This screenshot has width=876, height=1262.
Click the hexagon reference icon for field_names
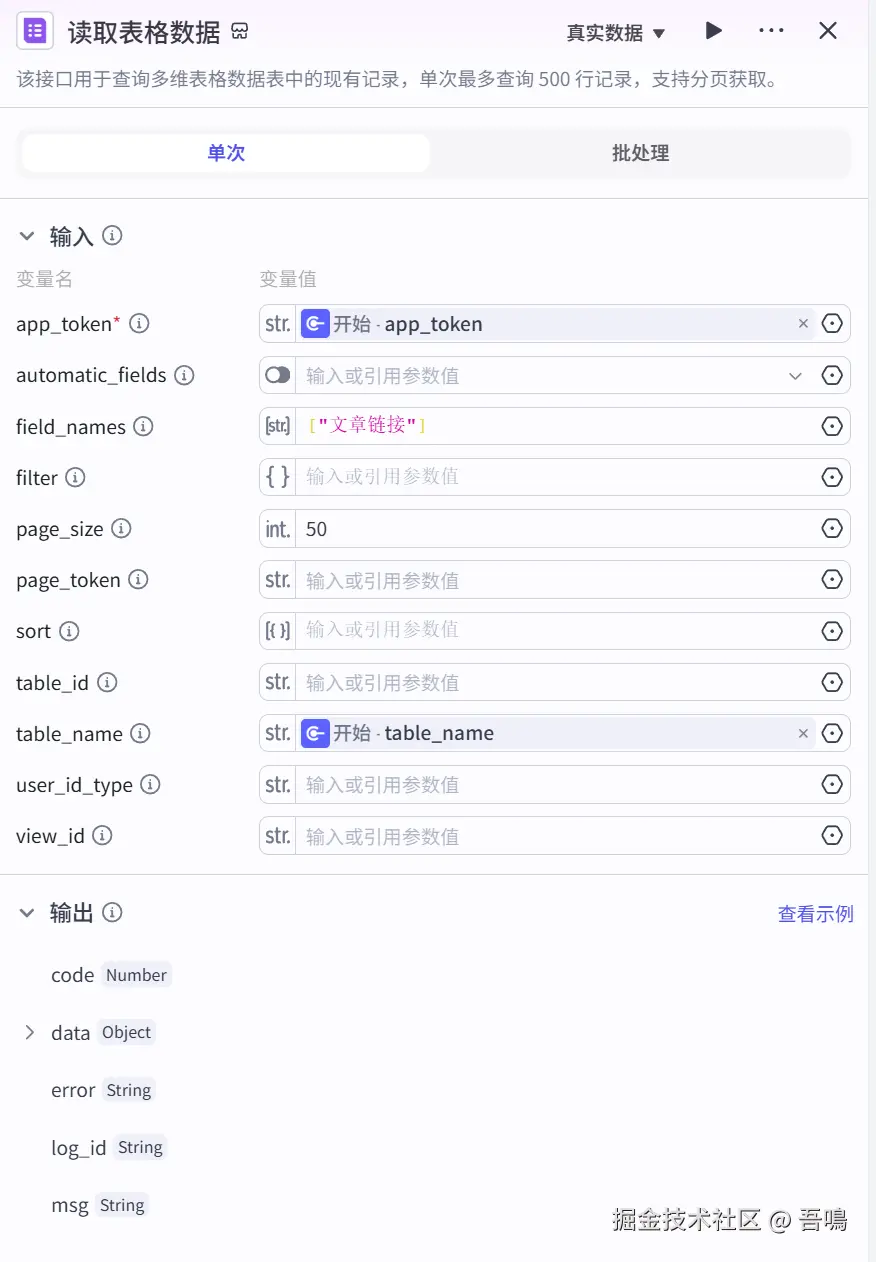point(832,427)
